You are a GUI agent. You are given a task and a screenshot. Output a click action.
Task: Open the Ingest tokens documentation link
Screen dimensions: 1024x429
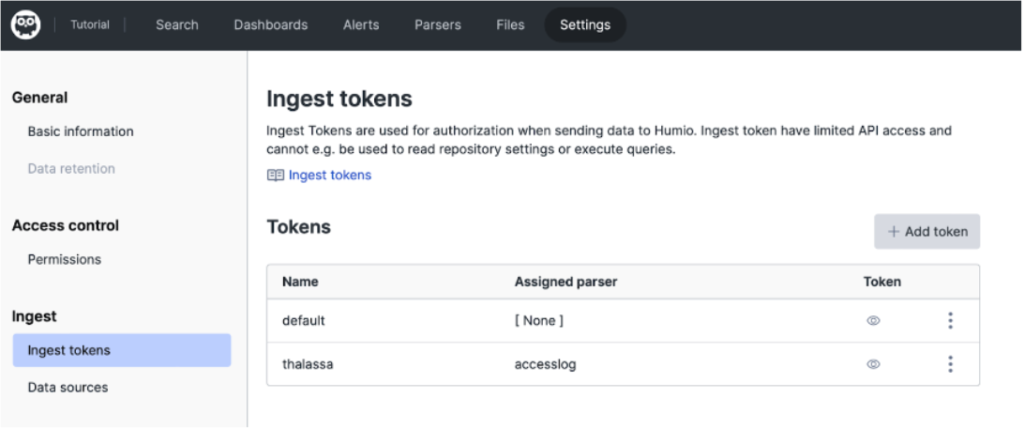[x=330, y=175]
